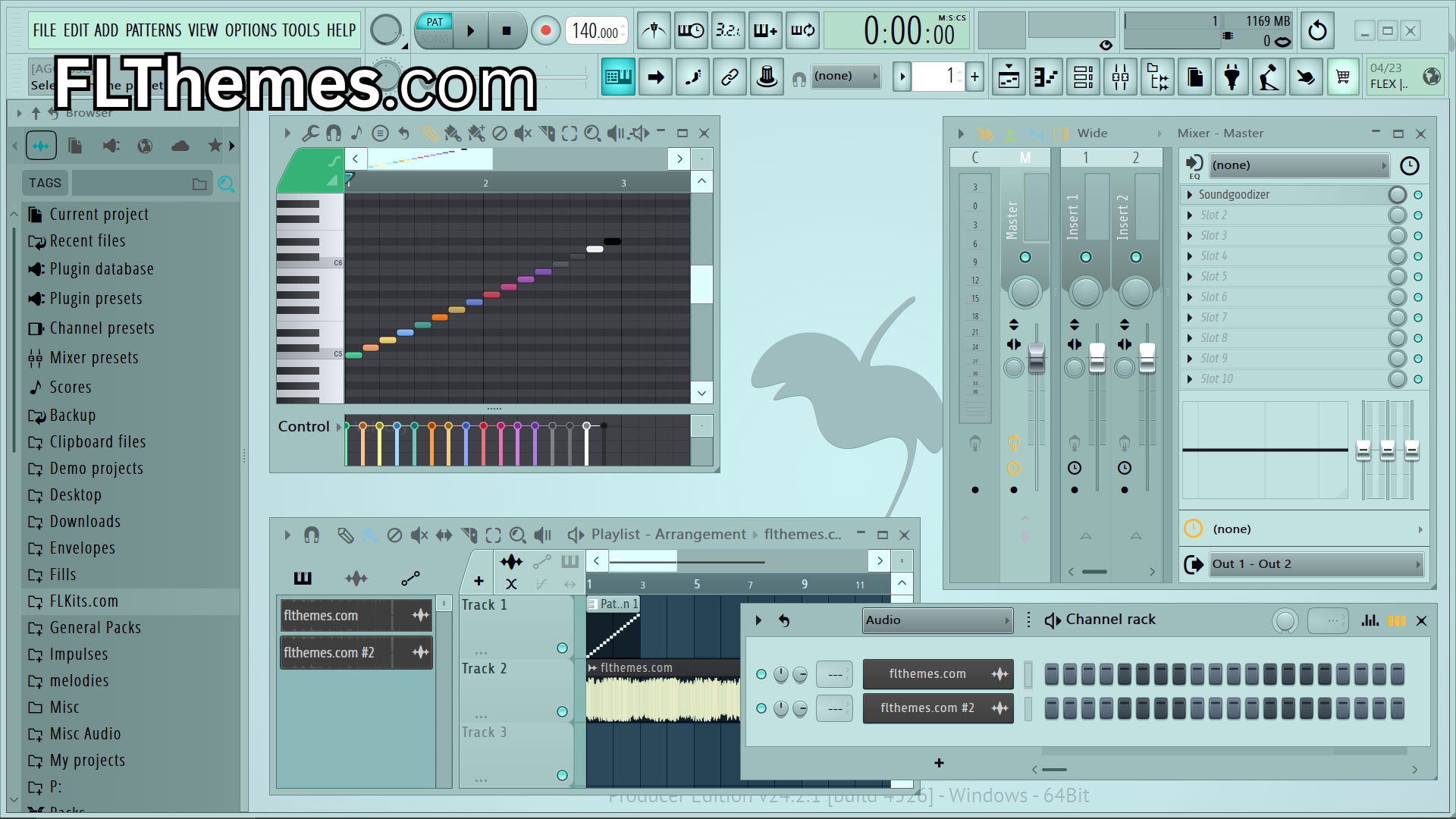Click the flthemes.com channel button
This screenshot has height=819, width=1456.
[x=938, y=674]
